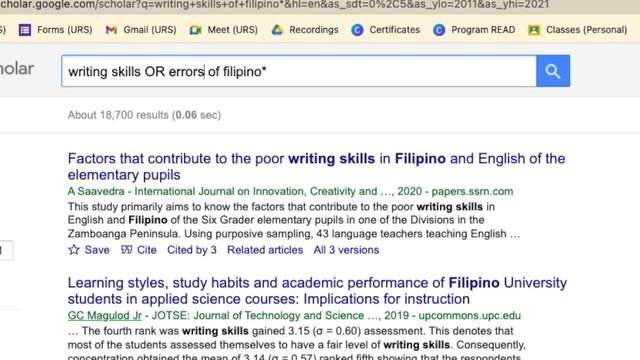The image size is (640, 360).
Task: Open the Program READ bookmark label
Action: 483,30
